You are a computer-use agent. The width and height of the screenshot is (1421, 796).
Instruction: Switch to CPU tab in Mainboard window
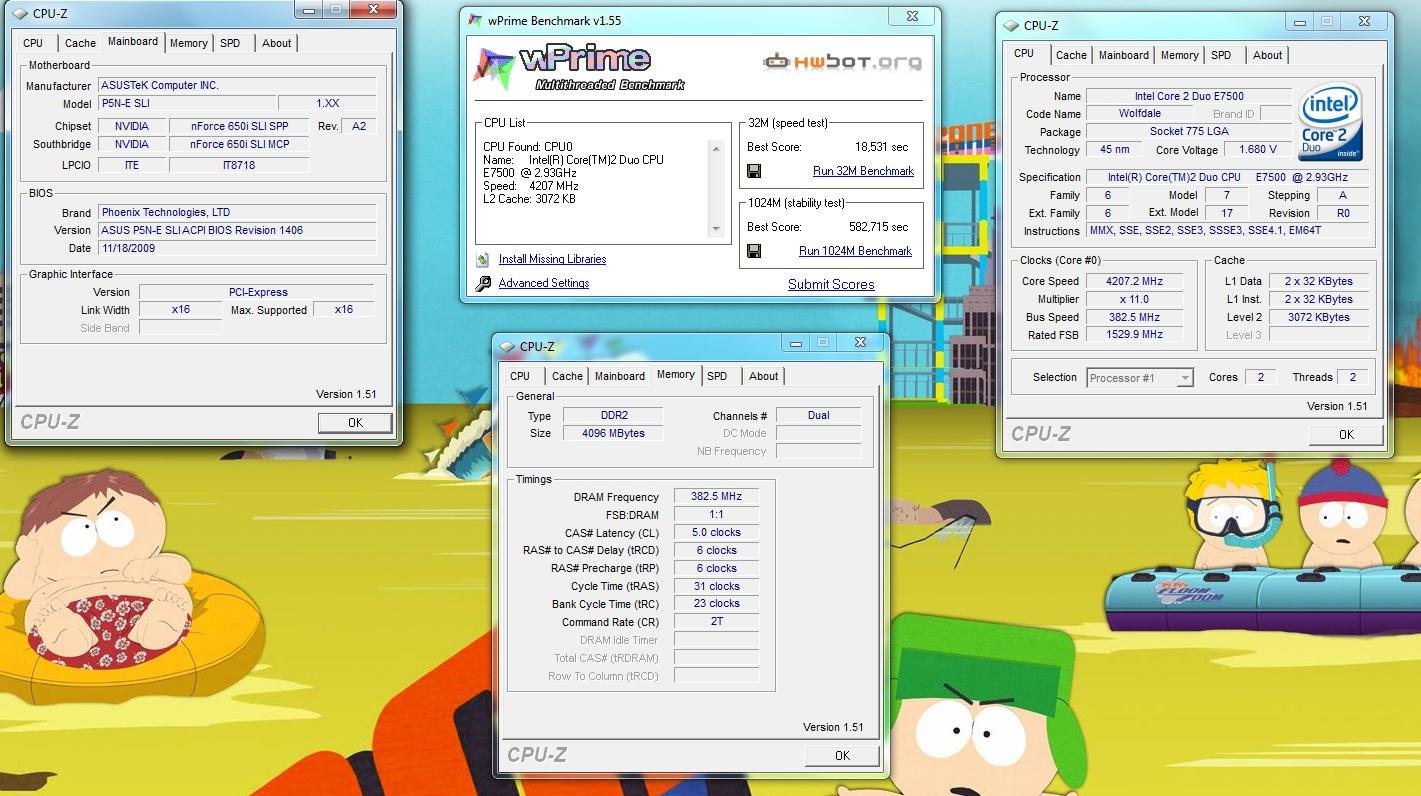33,43
